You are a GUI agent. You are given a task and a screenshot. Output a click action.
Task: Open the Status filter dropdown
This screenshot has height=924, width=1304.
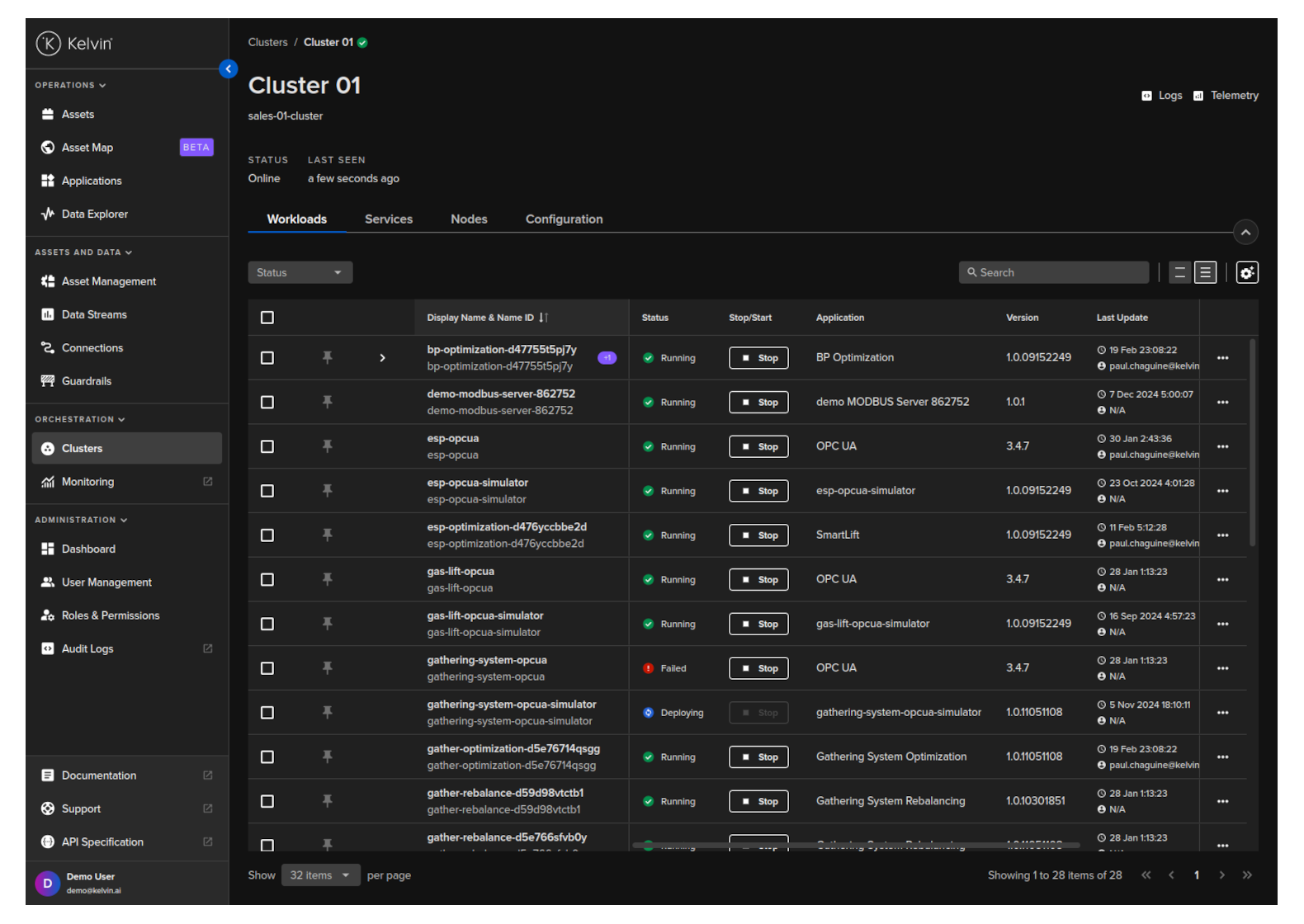tap(300, 273)
